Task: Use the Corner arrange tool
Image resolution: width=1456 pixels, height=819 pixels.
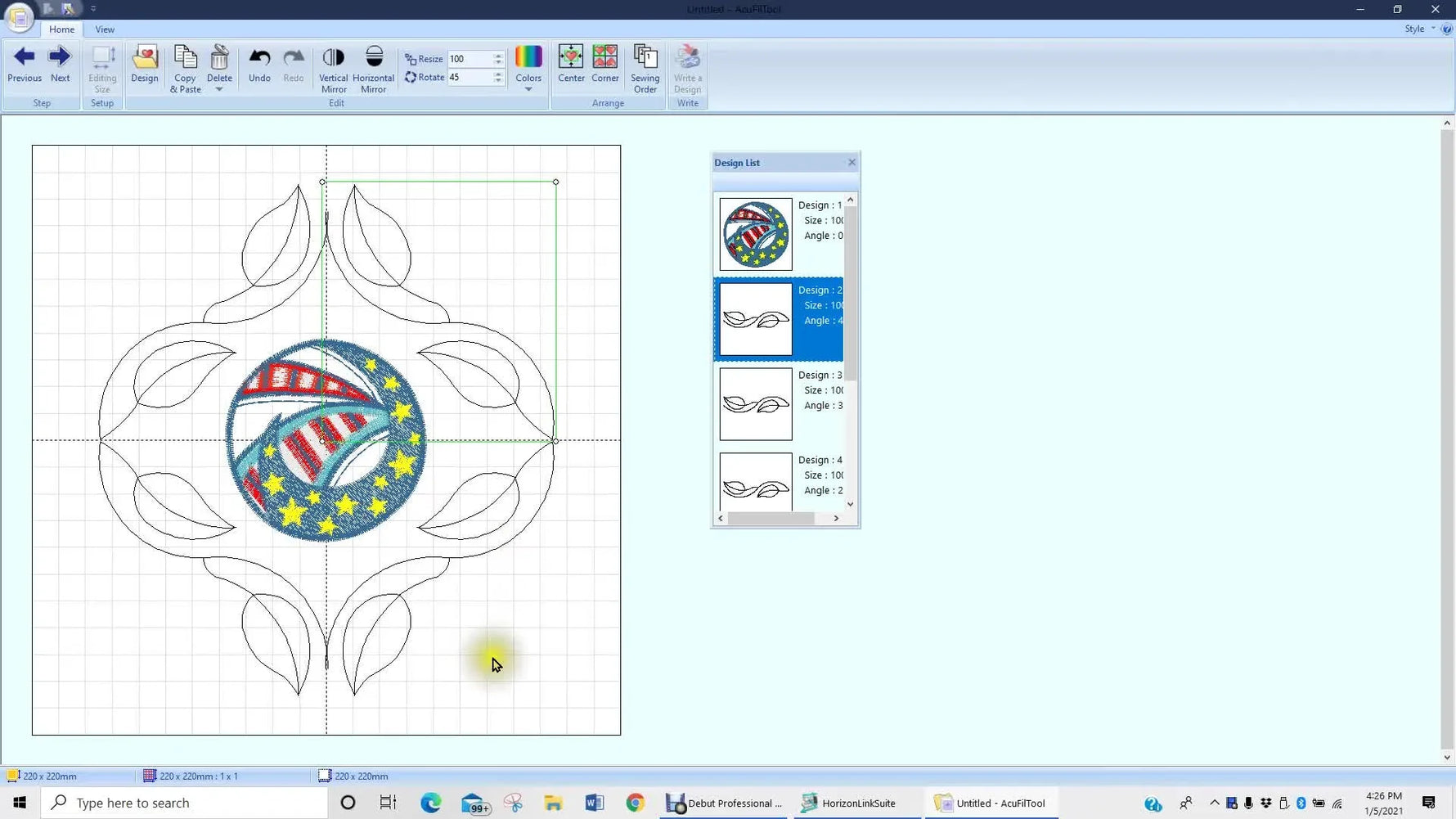Action: pos(605,65)
